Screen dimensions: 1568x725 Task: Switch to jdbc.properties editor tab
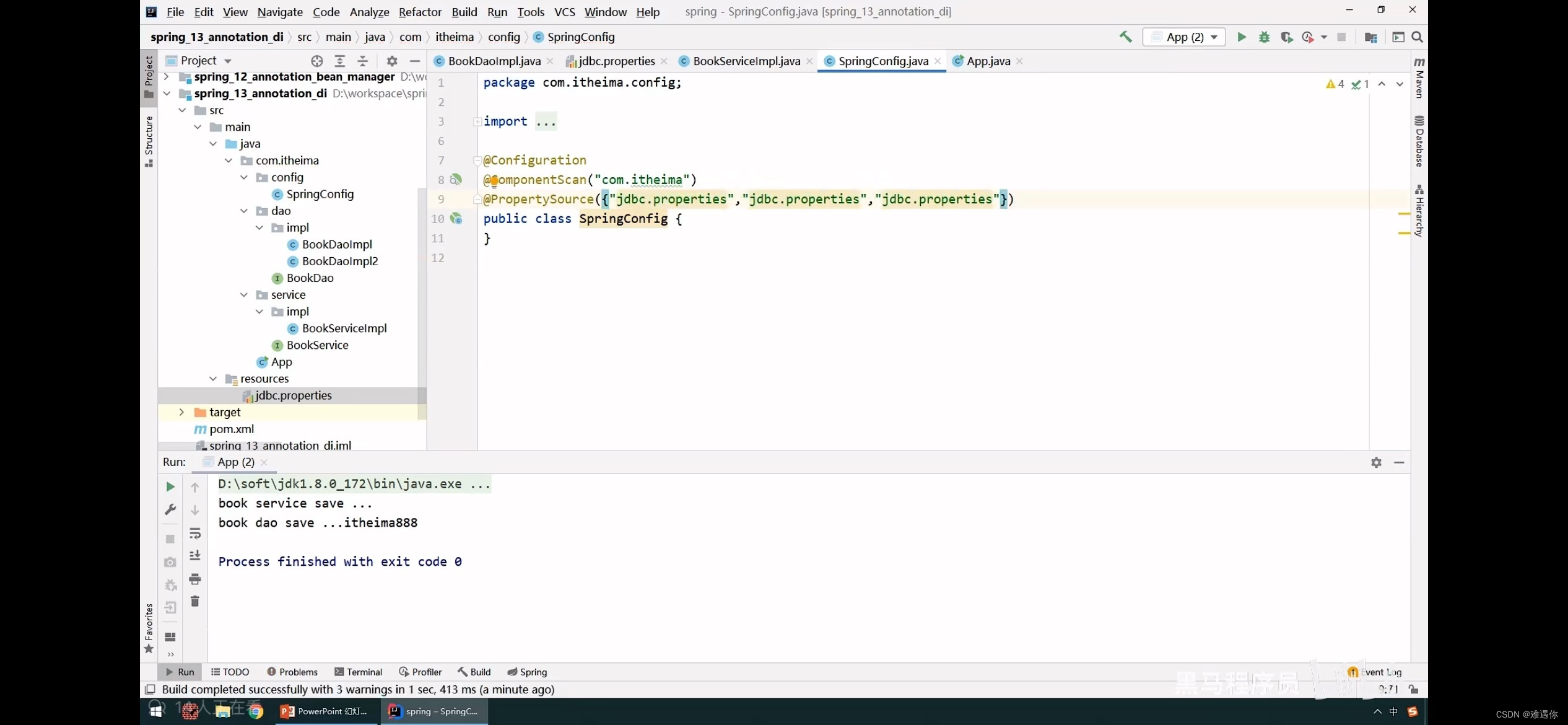click(x=616, y=61)
